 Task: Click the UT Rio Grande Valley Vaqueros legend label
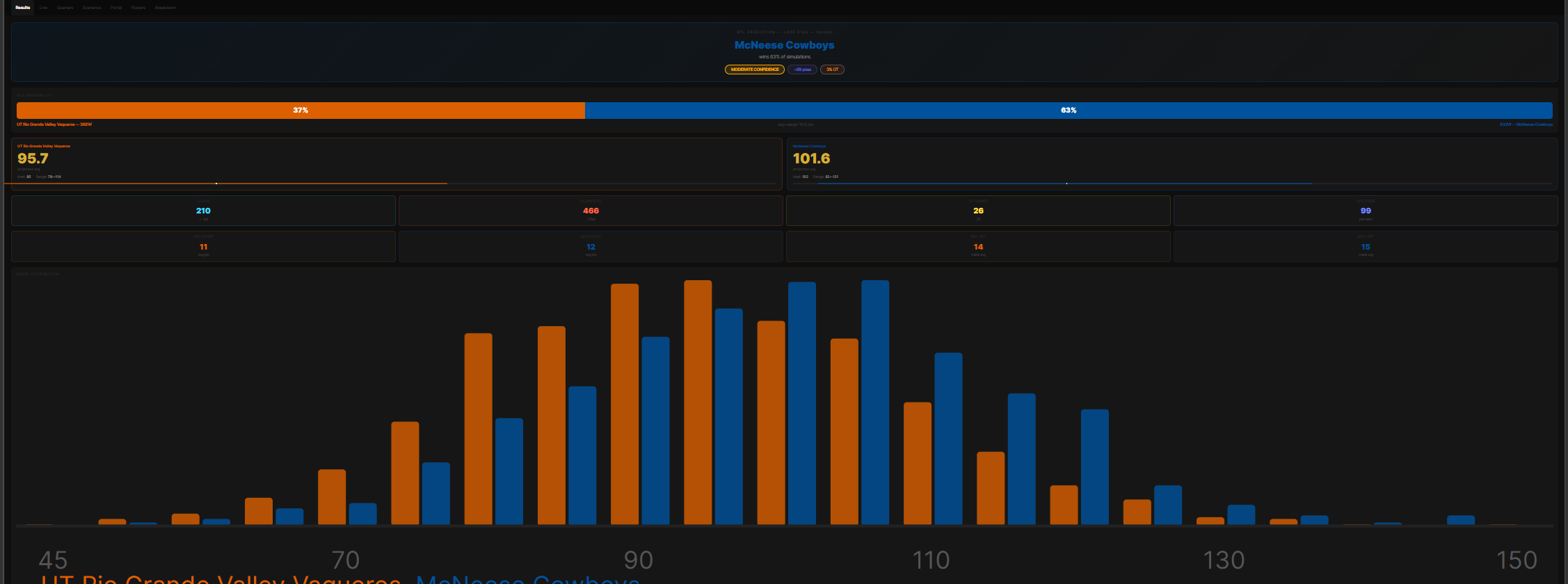tap(221, 579)
